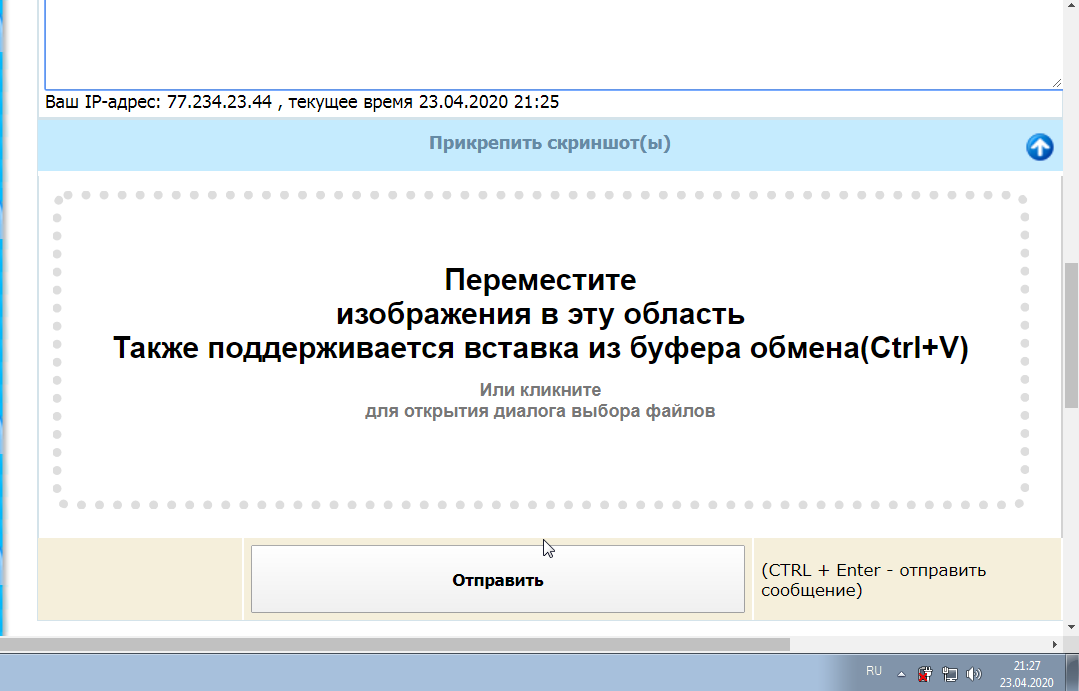The width and height of the screenshot is (1079, 691).
Task: Open the network status tray icon
Action: [949, 674]
